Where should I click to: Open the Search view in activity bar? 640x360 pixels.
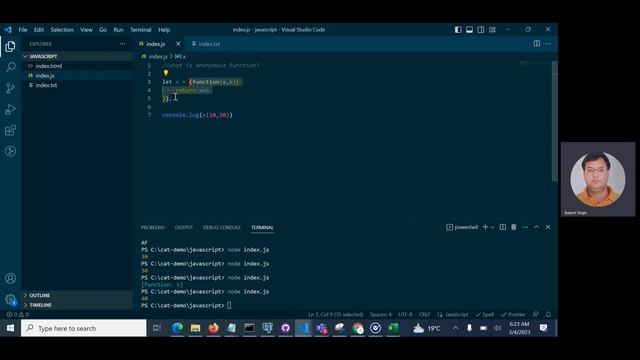[10, 67]
